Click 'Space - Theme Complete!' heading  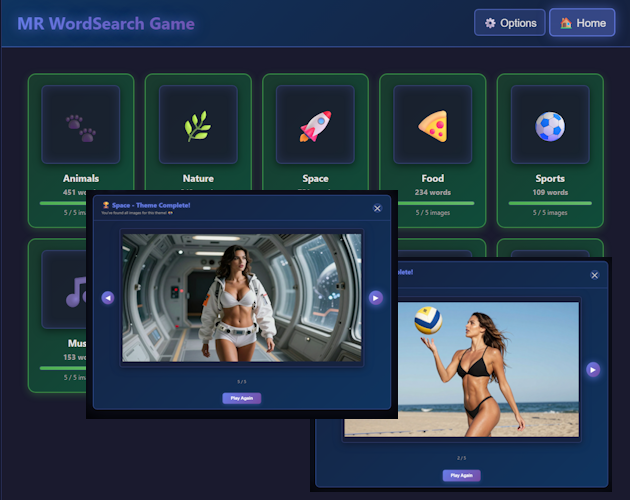point(151,205)
